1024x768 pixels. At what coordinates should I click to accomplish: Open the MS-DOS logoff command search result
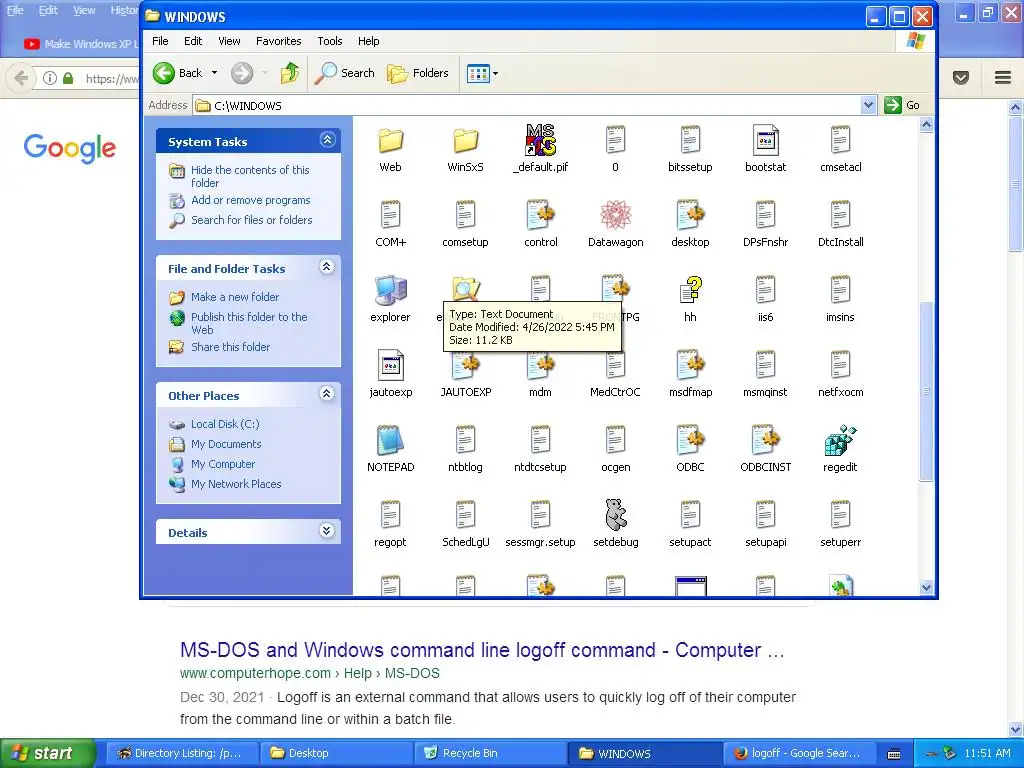pyautogui.click(x=482, y=650)
